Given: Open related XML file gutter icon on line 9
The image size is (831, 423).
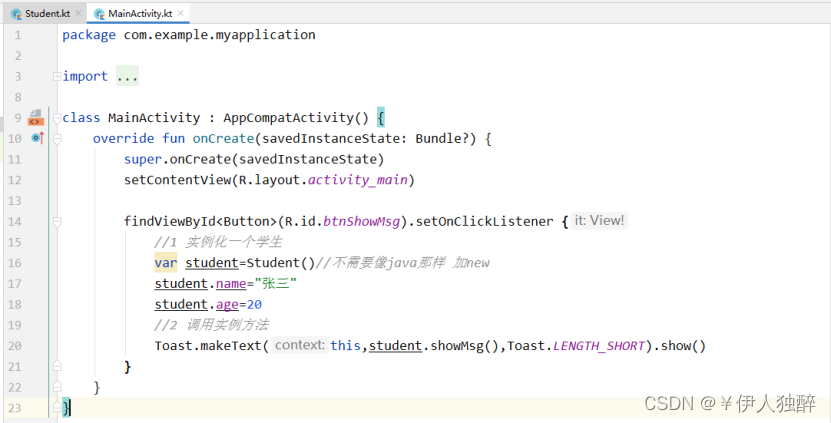Looking at the screenshot, I should tap(36, 118).
